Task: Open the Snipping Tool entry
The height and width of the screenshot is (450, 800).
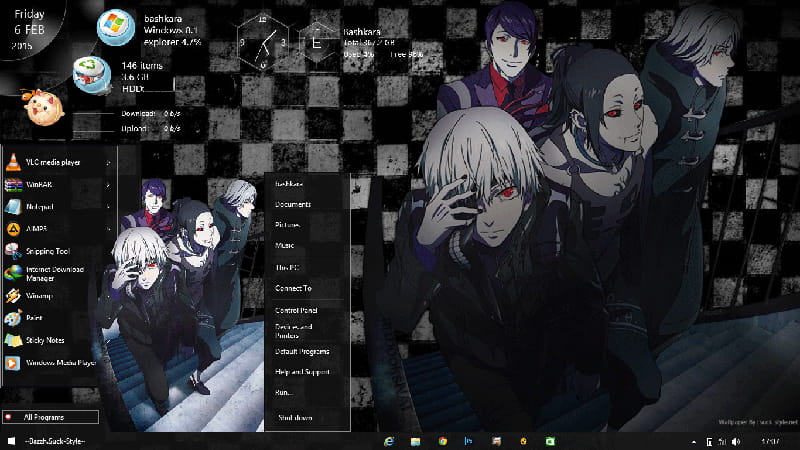Action: (48, 251)
